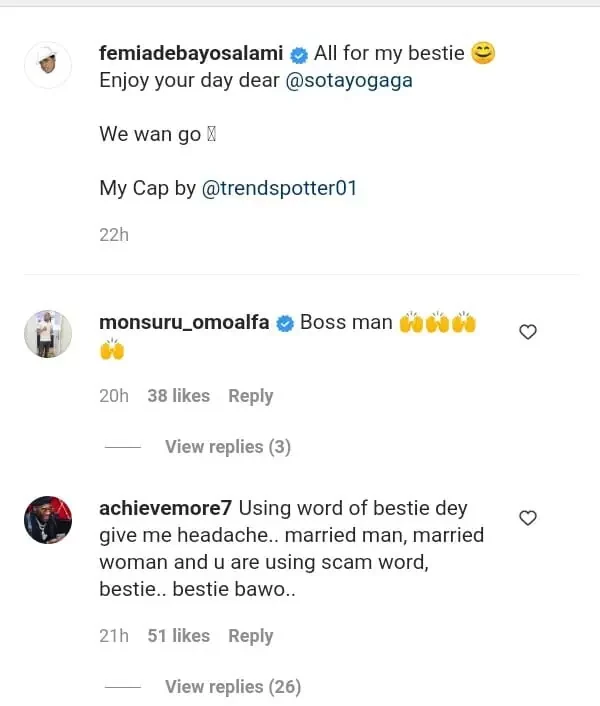600x706 pixels.
Task: Open monsuru_omoalfa username link
Action: coord(184,322)
